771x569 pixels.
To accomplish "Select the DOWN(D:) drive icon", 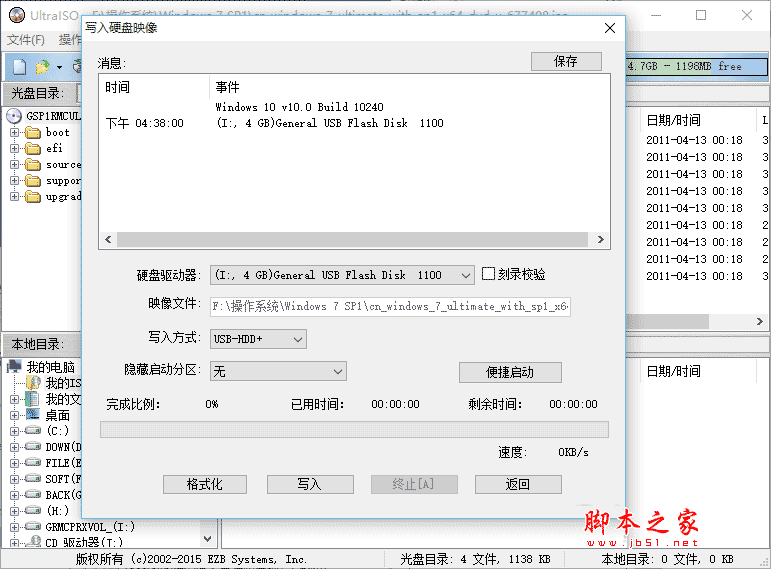I will pos(33,447).
